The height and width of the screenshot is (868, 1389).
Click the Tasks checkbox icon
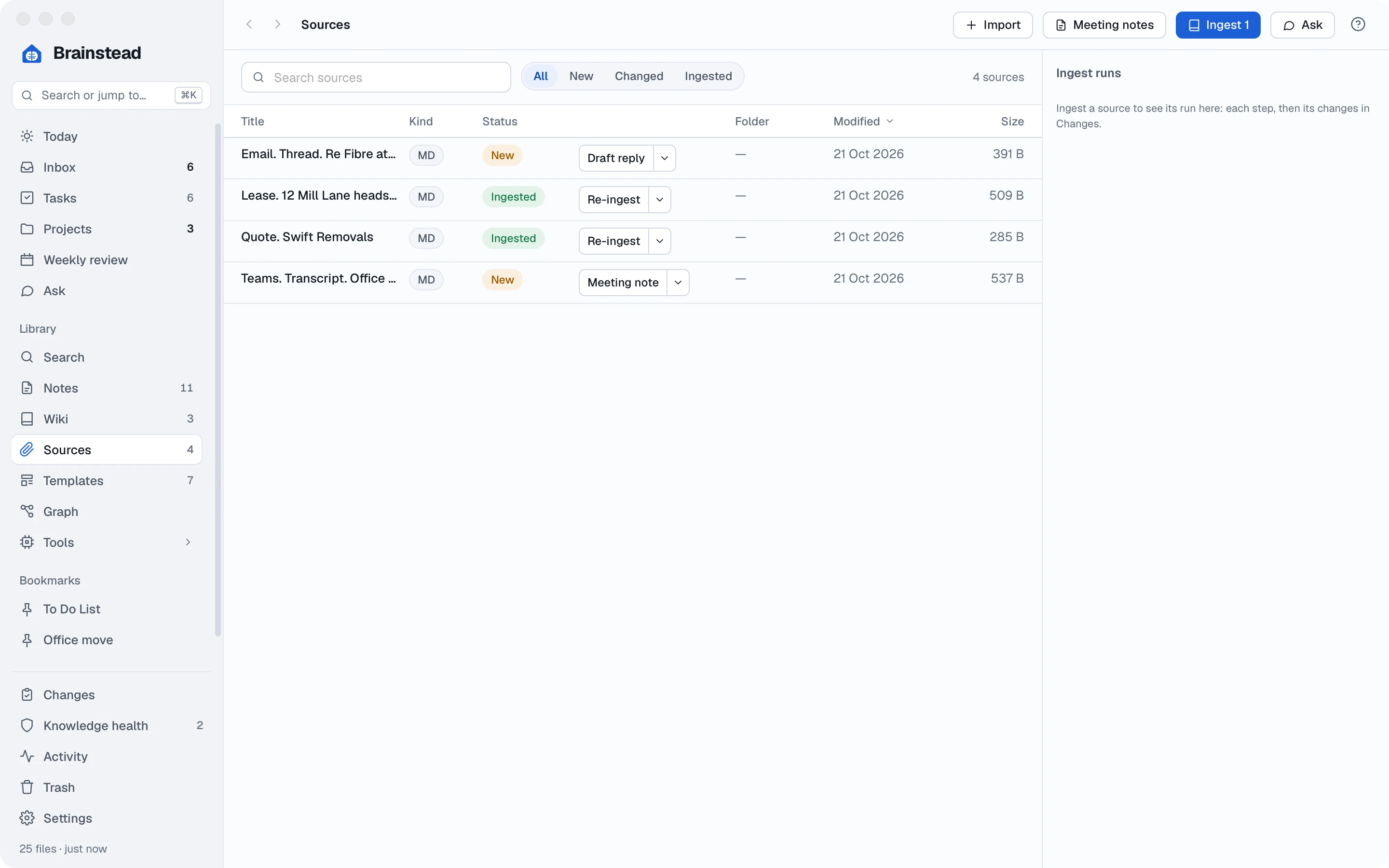(x=27, y=198)
